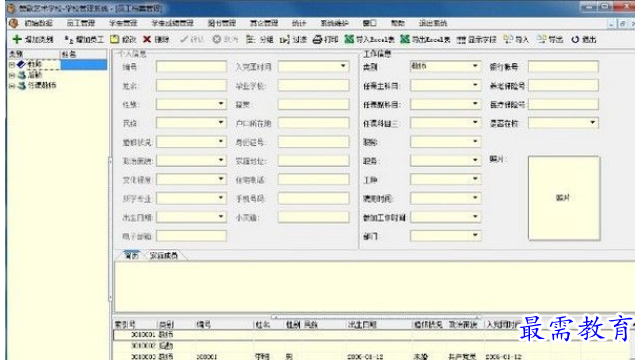Open the 部门 dropdown
Screen dimensions: 641x360
(x=475, y=236)
